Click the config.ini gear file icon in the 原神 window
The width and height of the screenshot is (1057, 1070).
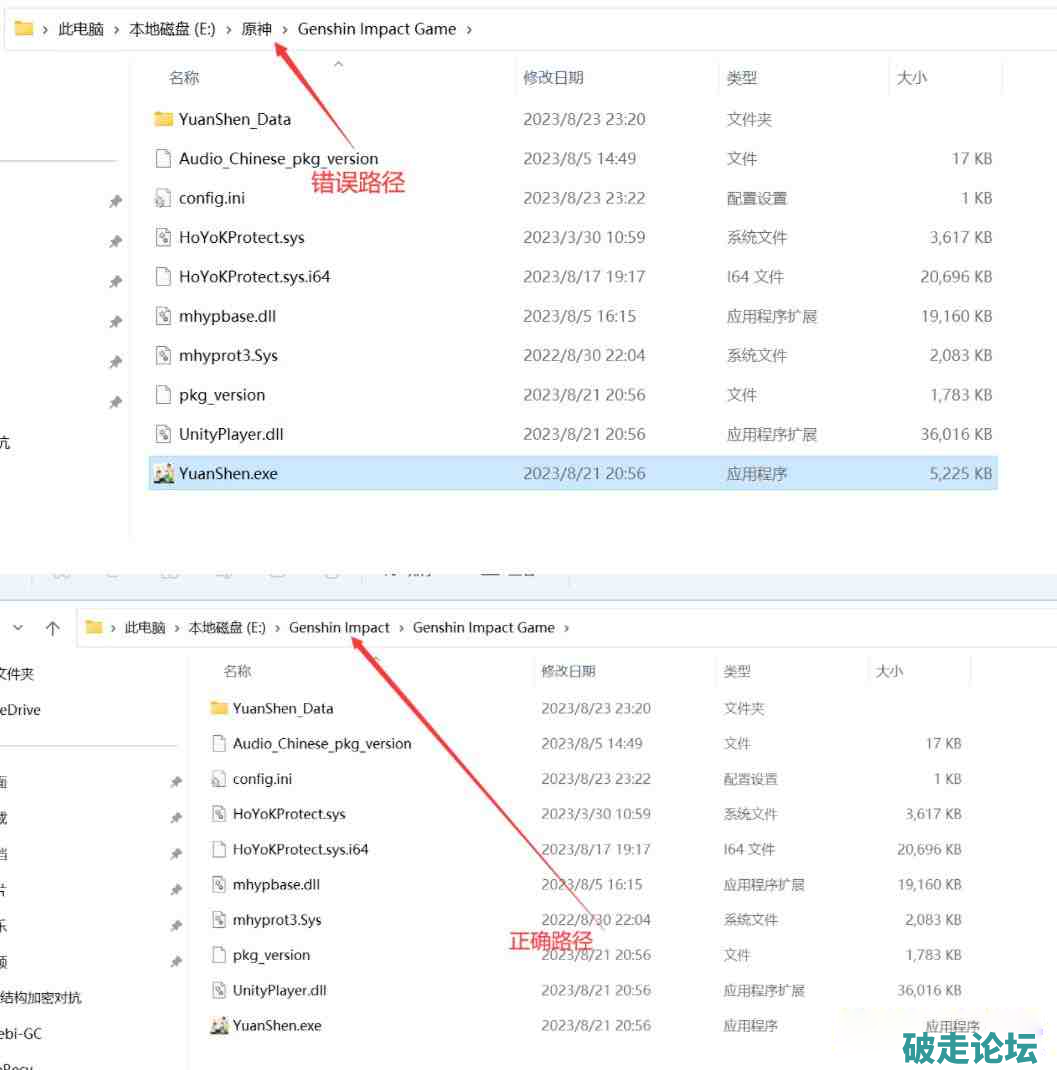[x=164, y=198]
